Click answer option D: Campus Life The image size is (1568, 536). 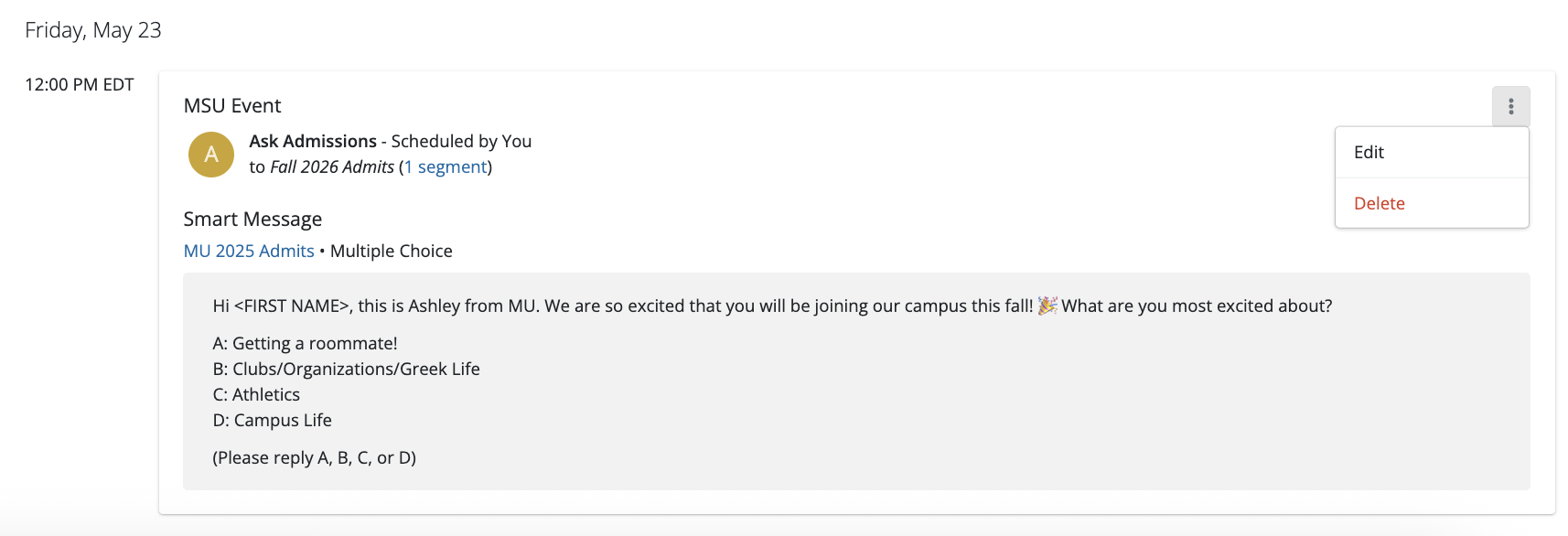(x=272, y=421)
